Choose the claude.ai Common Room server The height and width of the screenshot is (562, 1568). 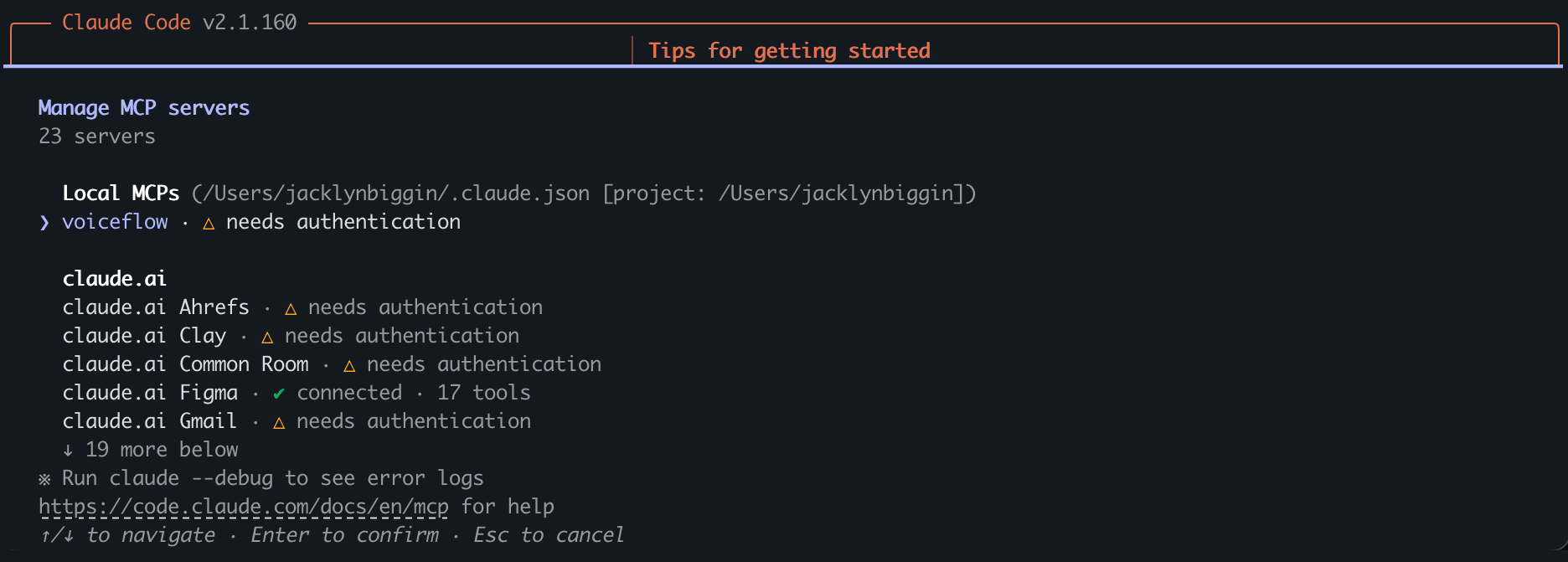pos(332,364)
